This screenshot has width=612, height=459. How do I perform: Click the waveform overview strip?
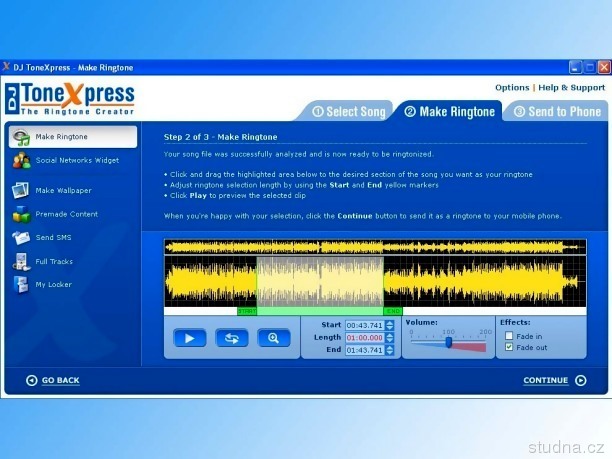(375, 247)
